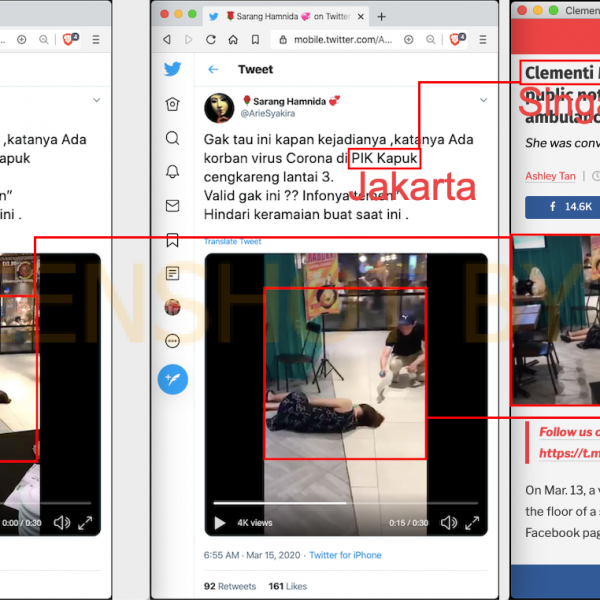This screenshot has height=600, width=600.
Task: Open hamburger menu in left browser window
Action: coord(96,39)
